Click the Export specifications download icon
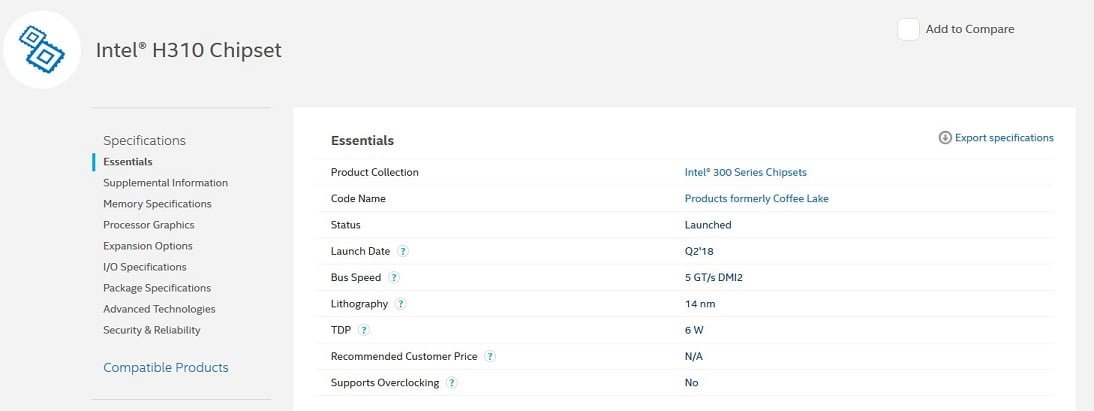The height and width of the screenshot is (411, 1094). point(945,138)
